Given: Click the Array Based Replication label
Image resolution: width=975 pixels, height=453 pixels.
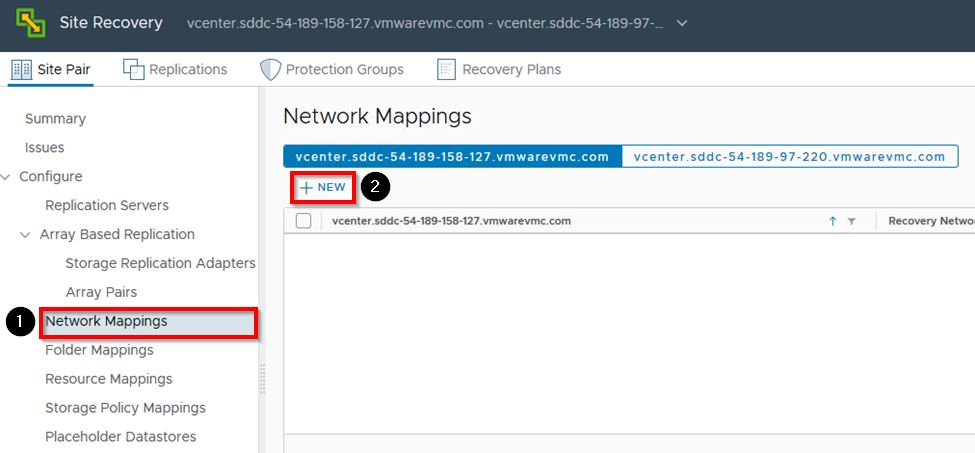Looking at the screenshot, I should click(x=117, y=234).
